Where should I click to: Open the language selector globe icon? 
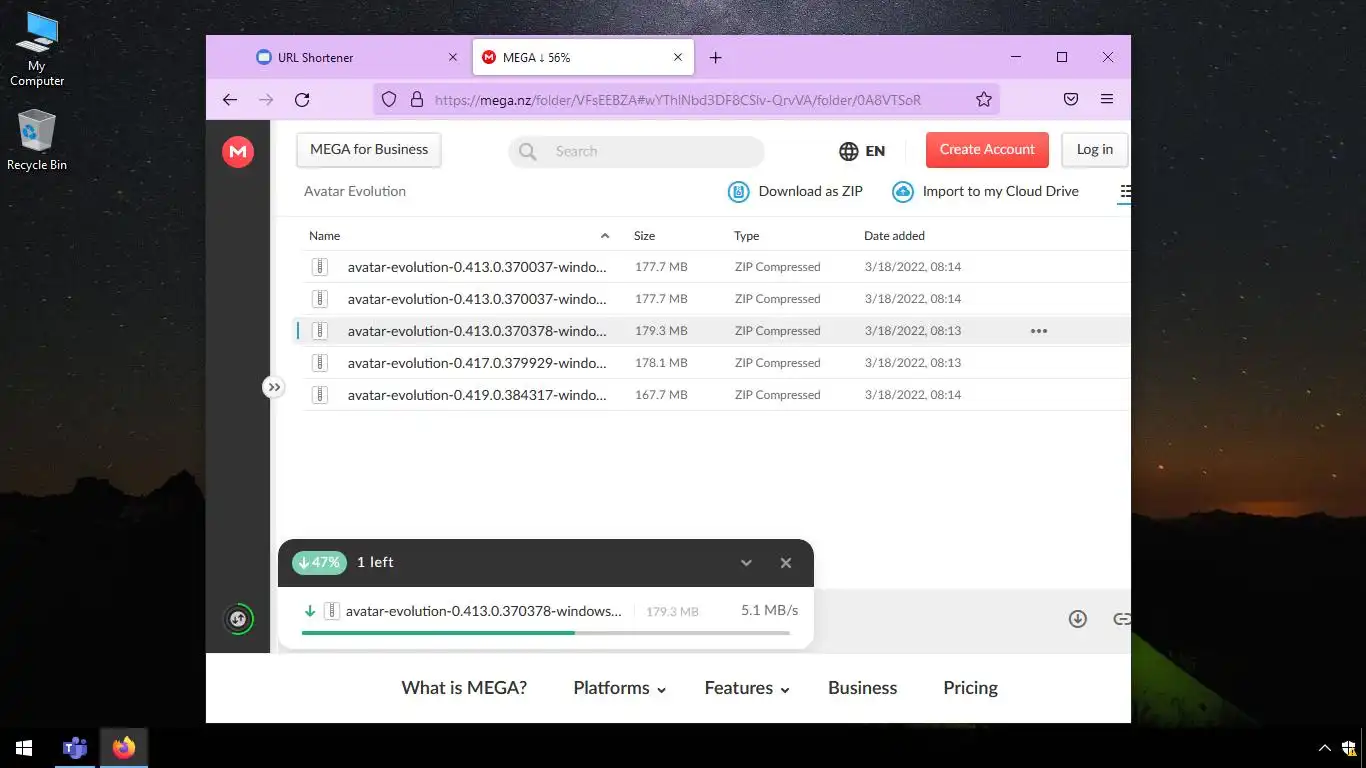848,151
